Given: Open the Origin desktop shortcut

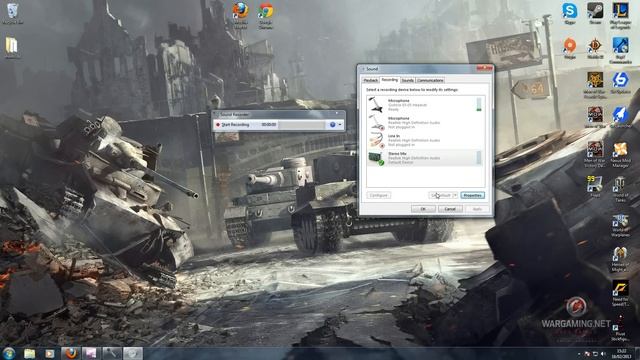Looking at the screenshot, I should click(570, 48).
